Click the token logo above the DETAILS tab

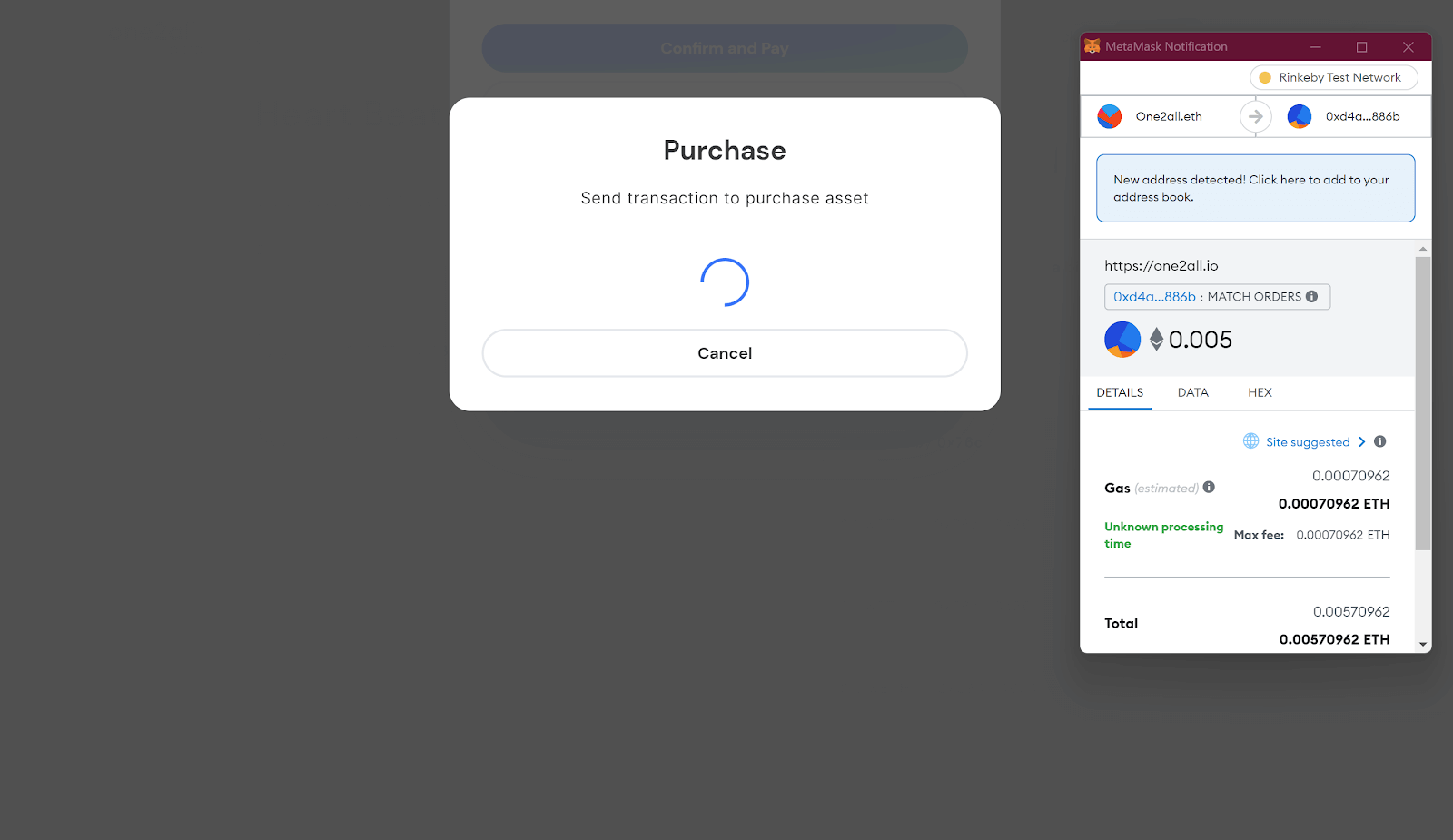pyautogui.click(x=1122, y=339)
